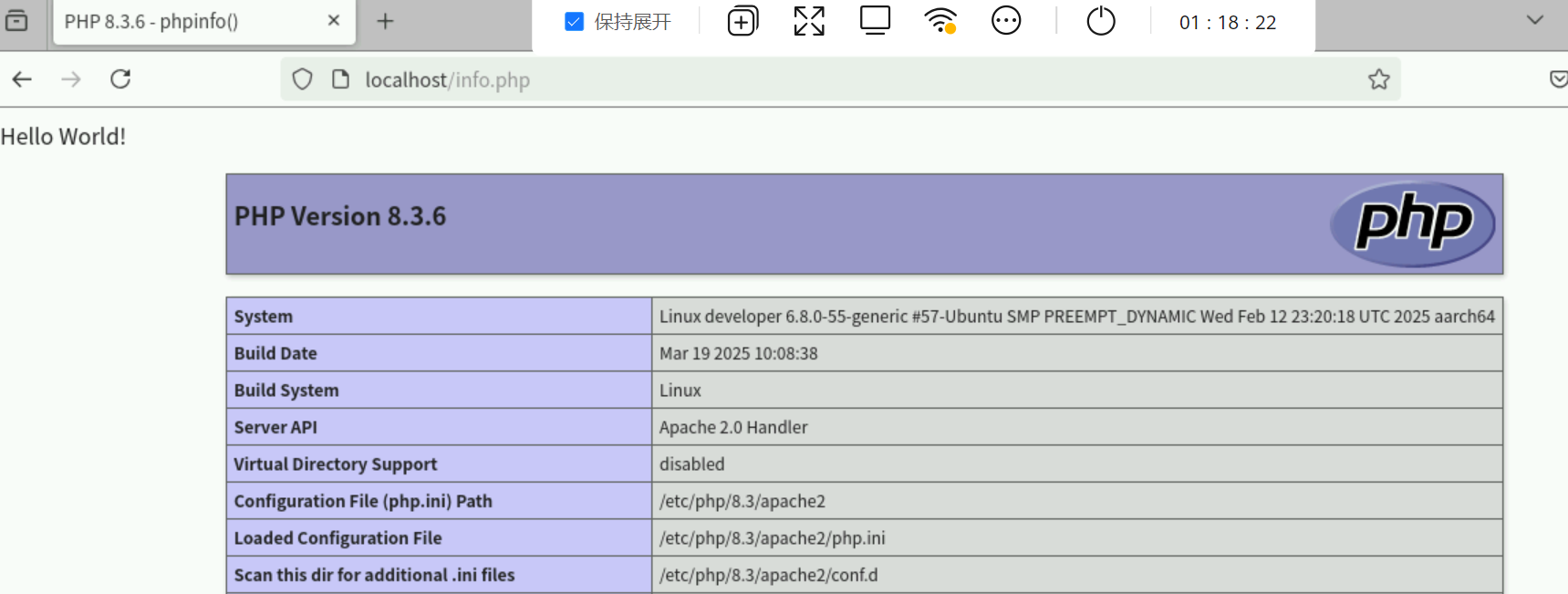Click the Loaded Configuration File label
The height and width of the screenshot is (594, 1568).
(337, 537)
